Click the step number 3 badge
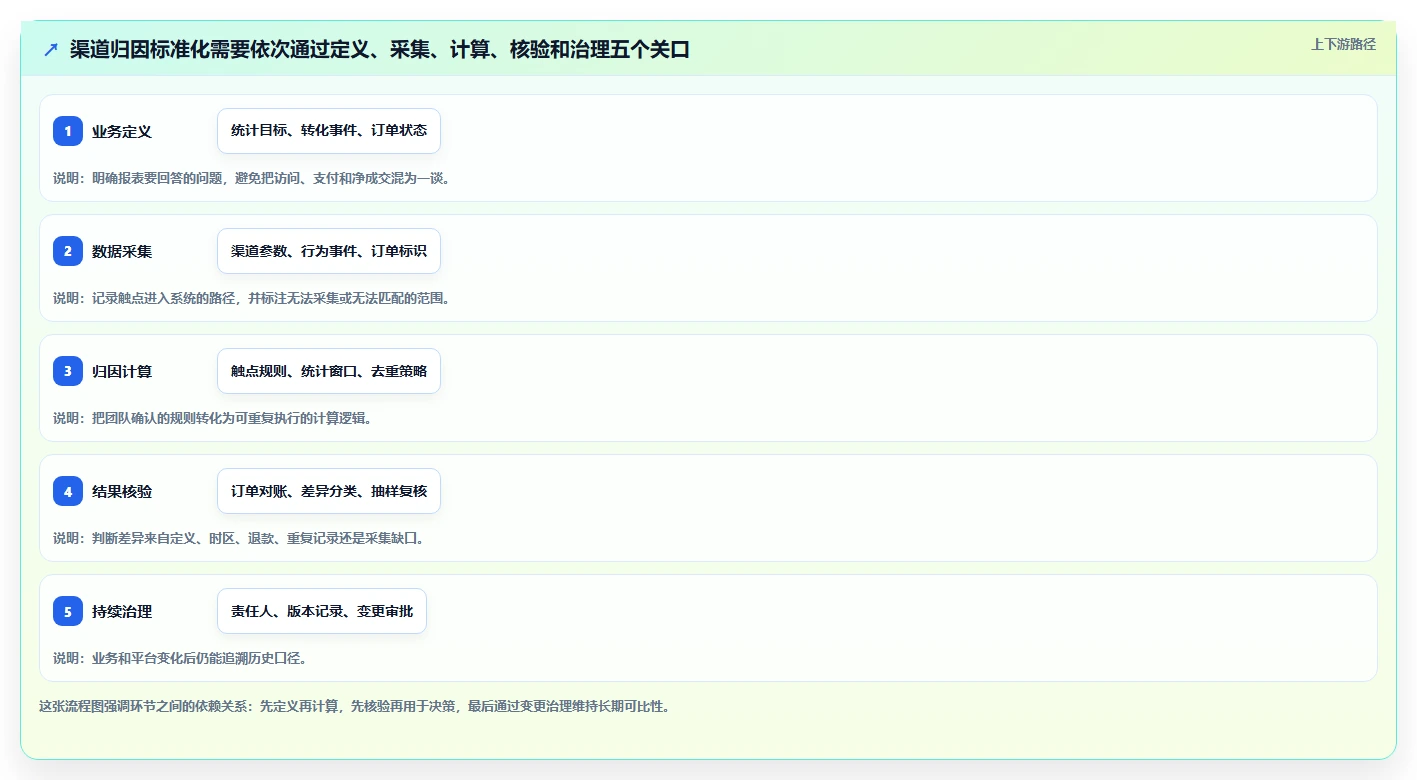The width and height of the screenshot is (1417, 780). (x=68, y=371)
